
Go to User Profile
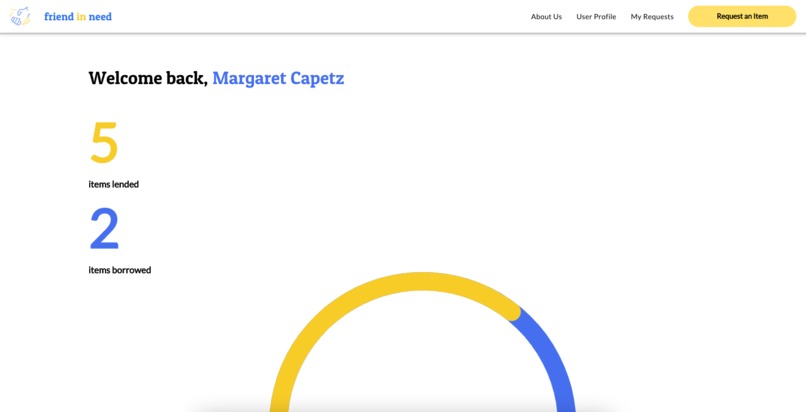tap(596, 16)
